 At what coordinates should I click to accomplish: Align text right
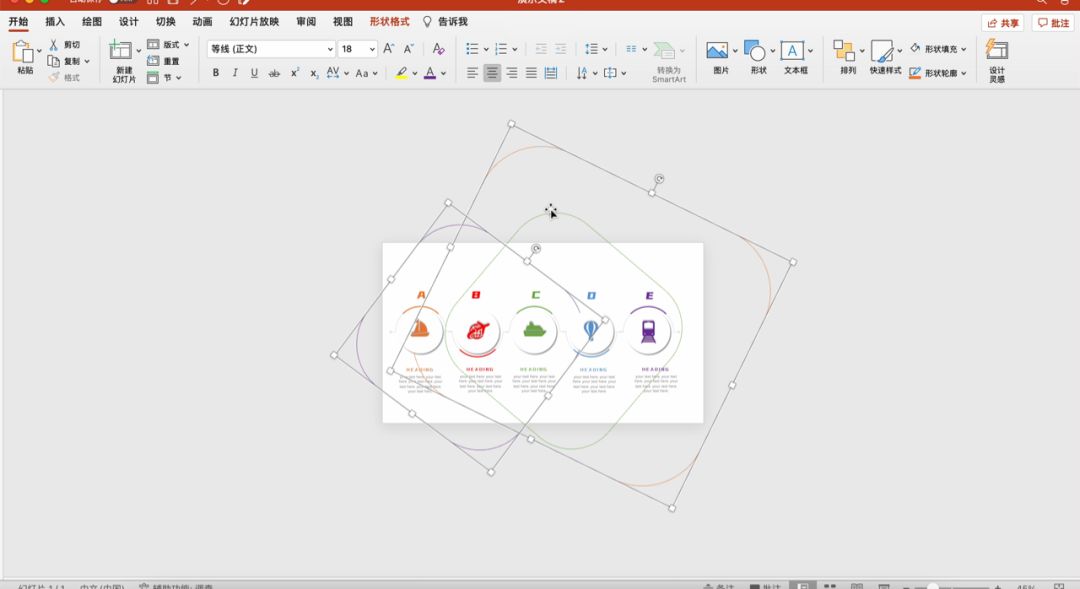(x=512, y=72)
